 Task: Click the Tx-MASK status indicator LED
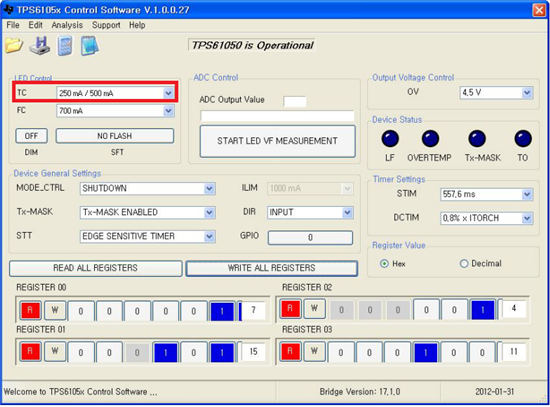click(x=477, y=139)
